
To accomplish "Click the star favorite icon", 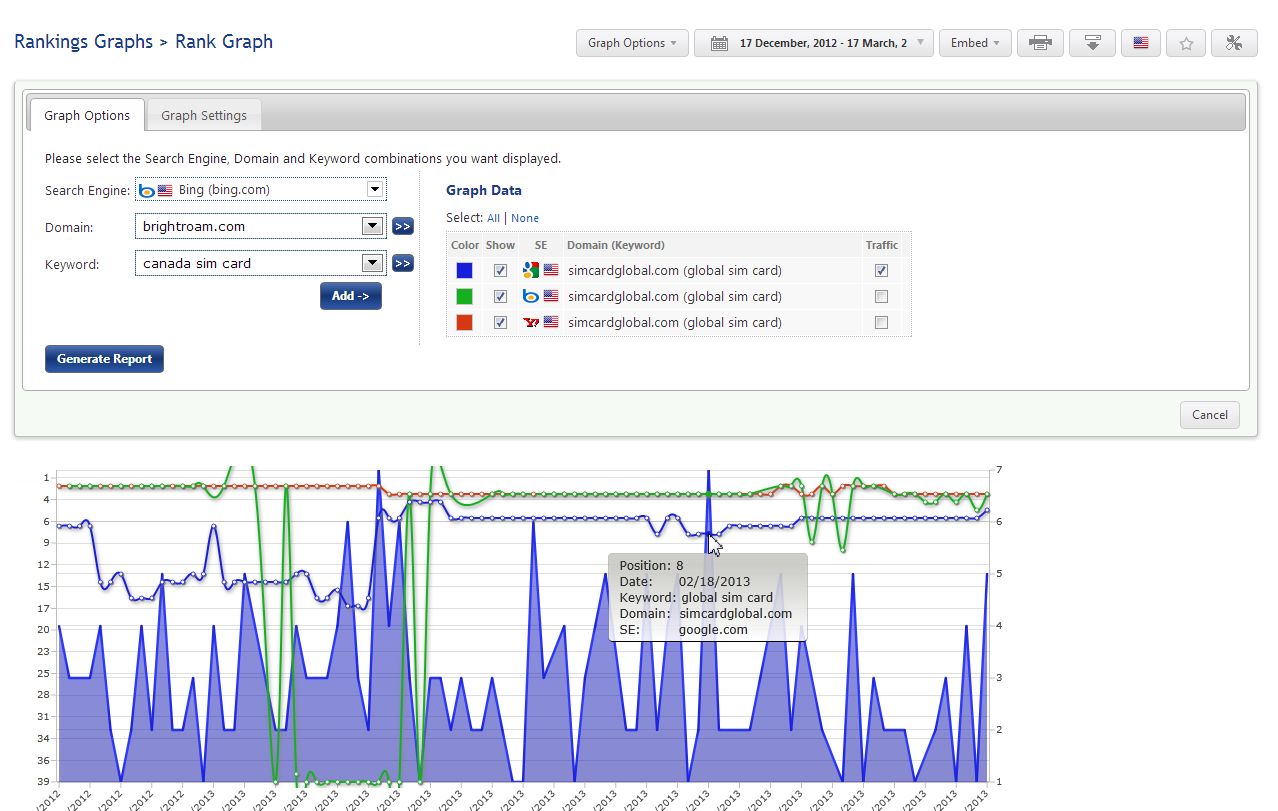I will tap(1186, 43).
